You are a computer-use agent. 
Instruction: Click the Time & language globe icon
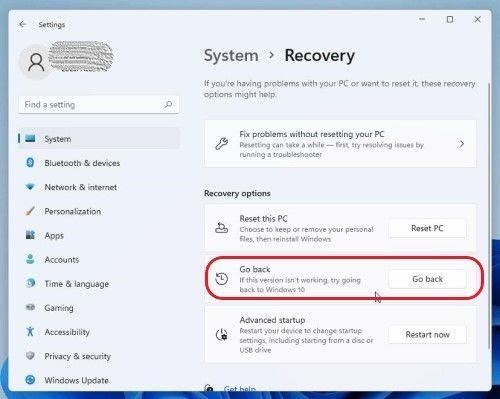(30, 283)
